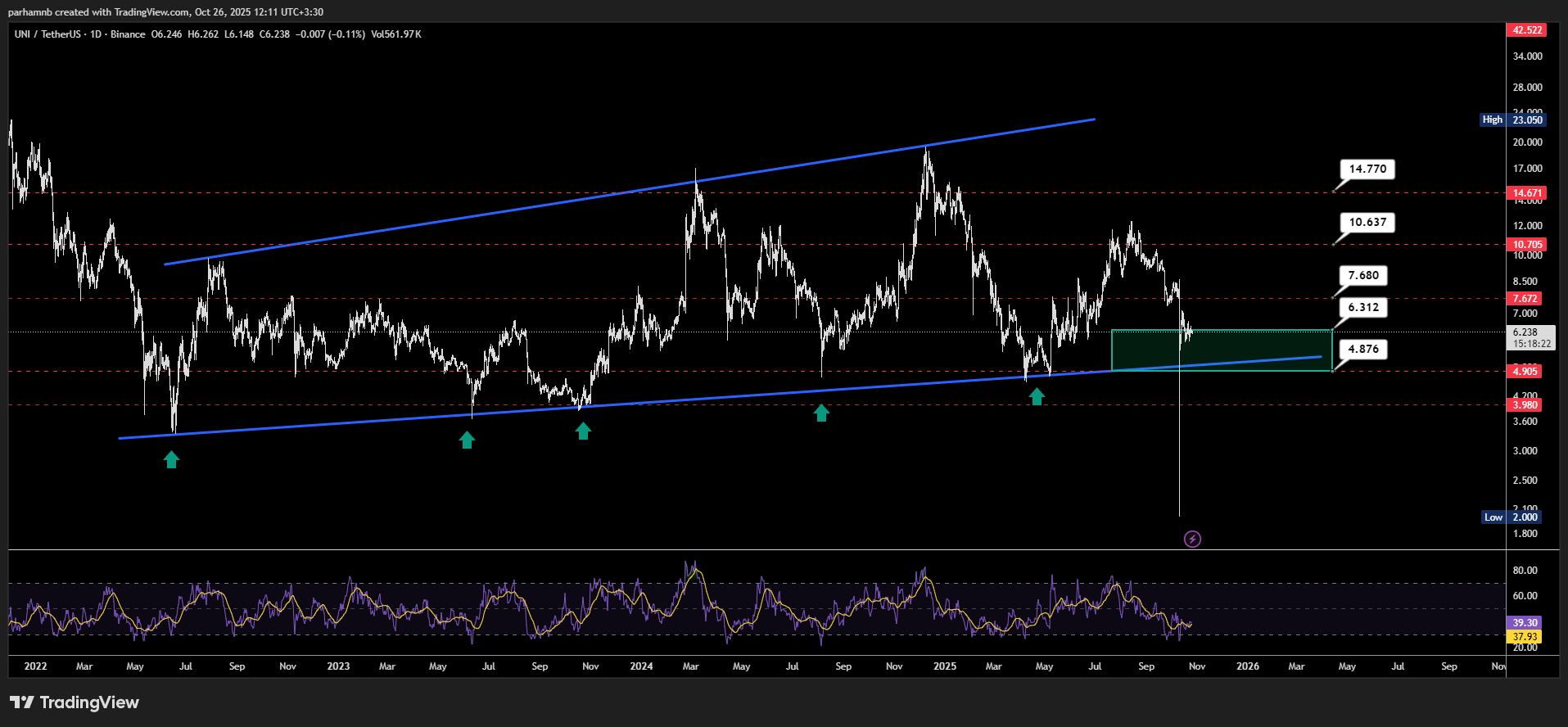Select the leftmost green up arrow marker

tap(171, 460)
